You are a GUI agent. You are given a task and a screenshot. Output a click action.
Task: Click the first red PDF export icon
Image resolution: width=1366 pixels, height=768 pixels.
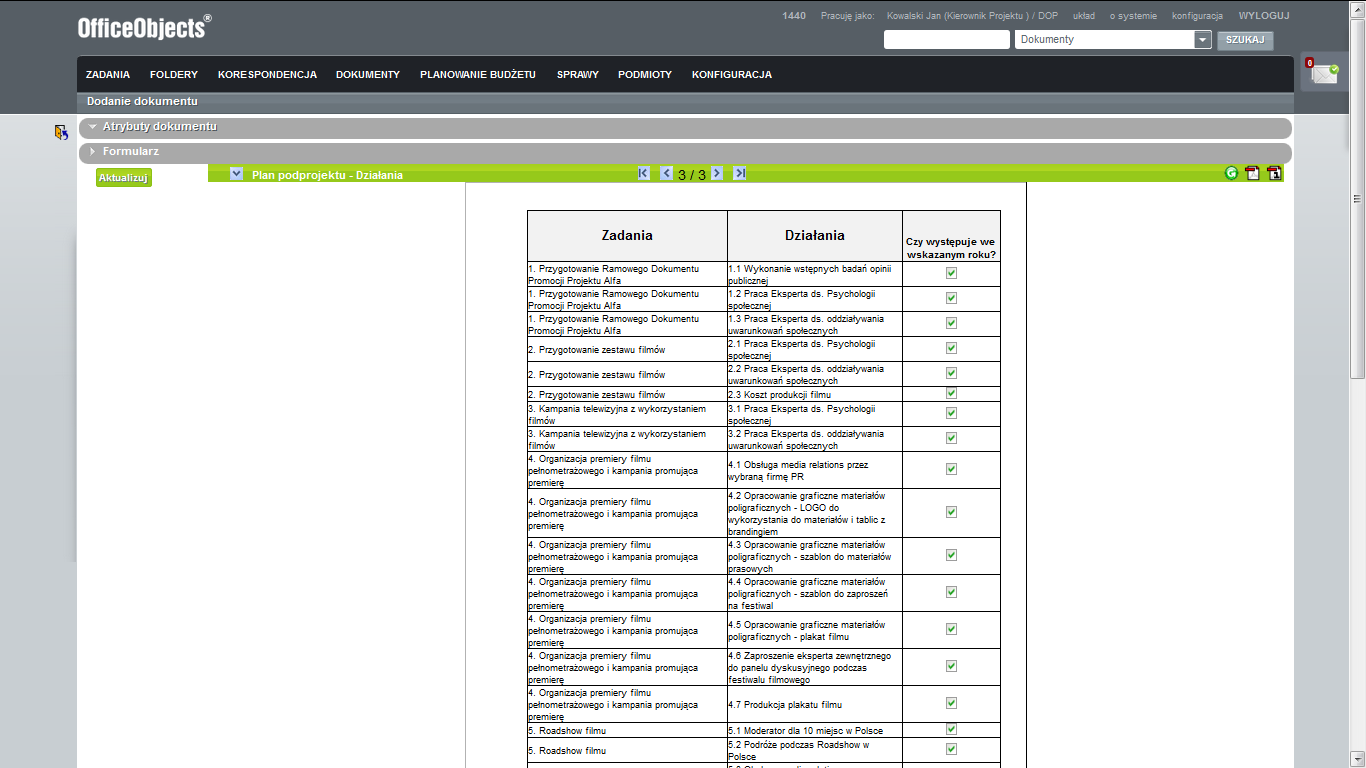point(1253,173)
